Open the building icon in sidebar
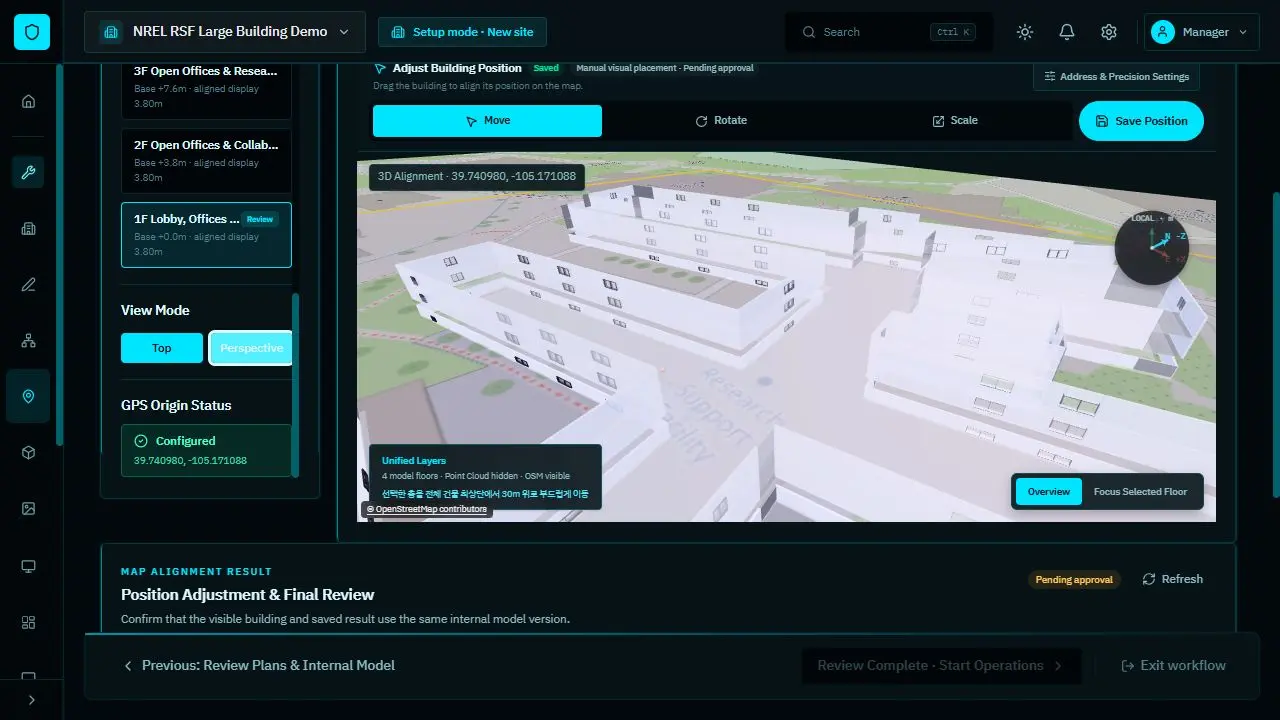 point(28,229)
